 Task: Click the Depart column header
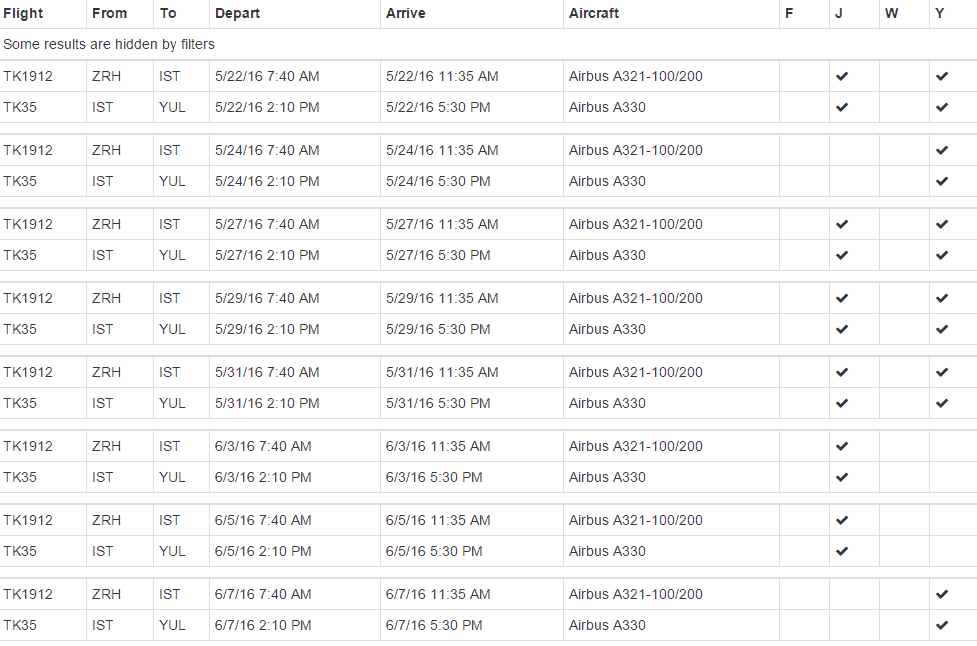pyautogui.click(x=237, y=14)
